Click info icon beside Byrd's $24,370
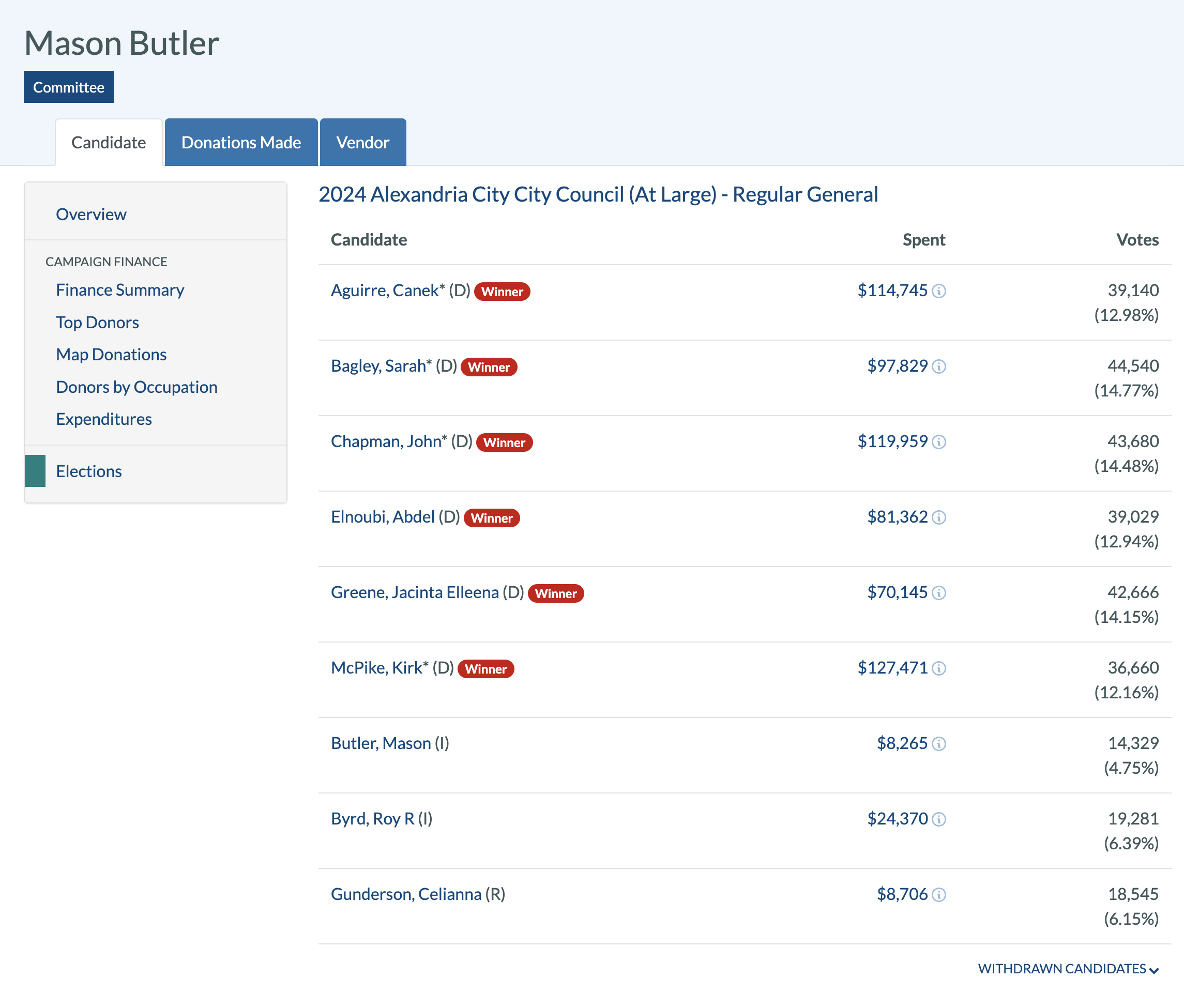Viewport: 1184px width, 1008px height. coord(939,819)
